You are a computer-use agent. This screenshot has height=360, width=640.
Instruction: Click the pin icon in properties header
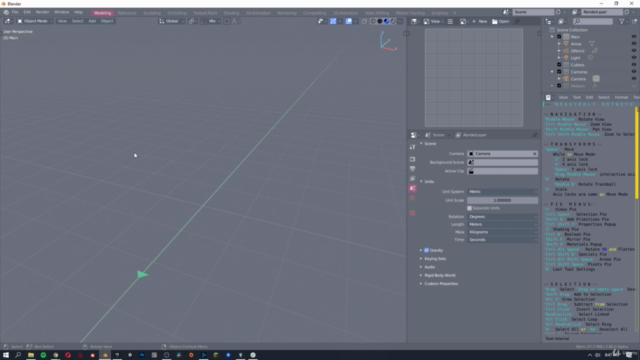pos(535,135)
